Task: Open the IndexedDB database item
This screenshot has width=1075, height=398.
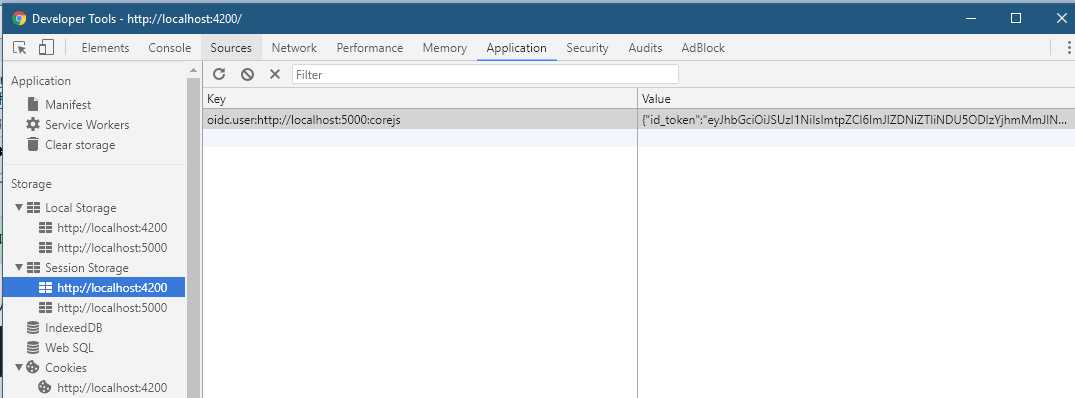Action: [64, 328]
